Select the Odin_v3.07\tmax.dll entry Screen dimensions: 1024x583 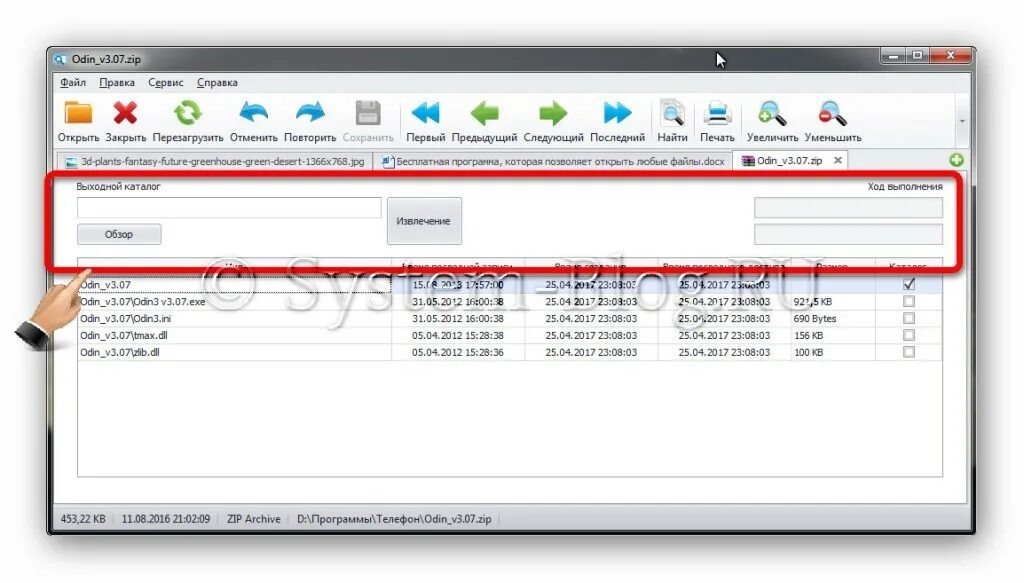click(x=124, y=336)
